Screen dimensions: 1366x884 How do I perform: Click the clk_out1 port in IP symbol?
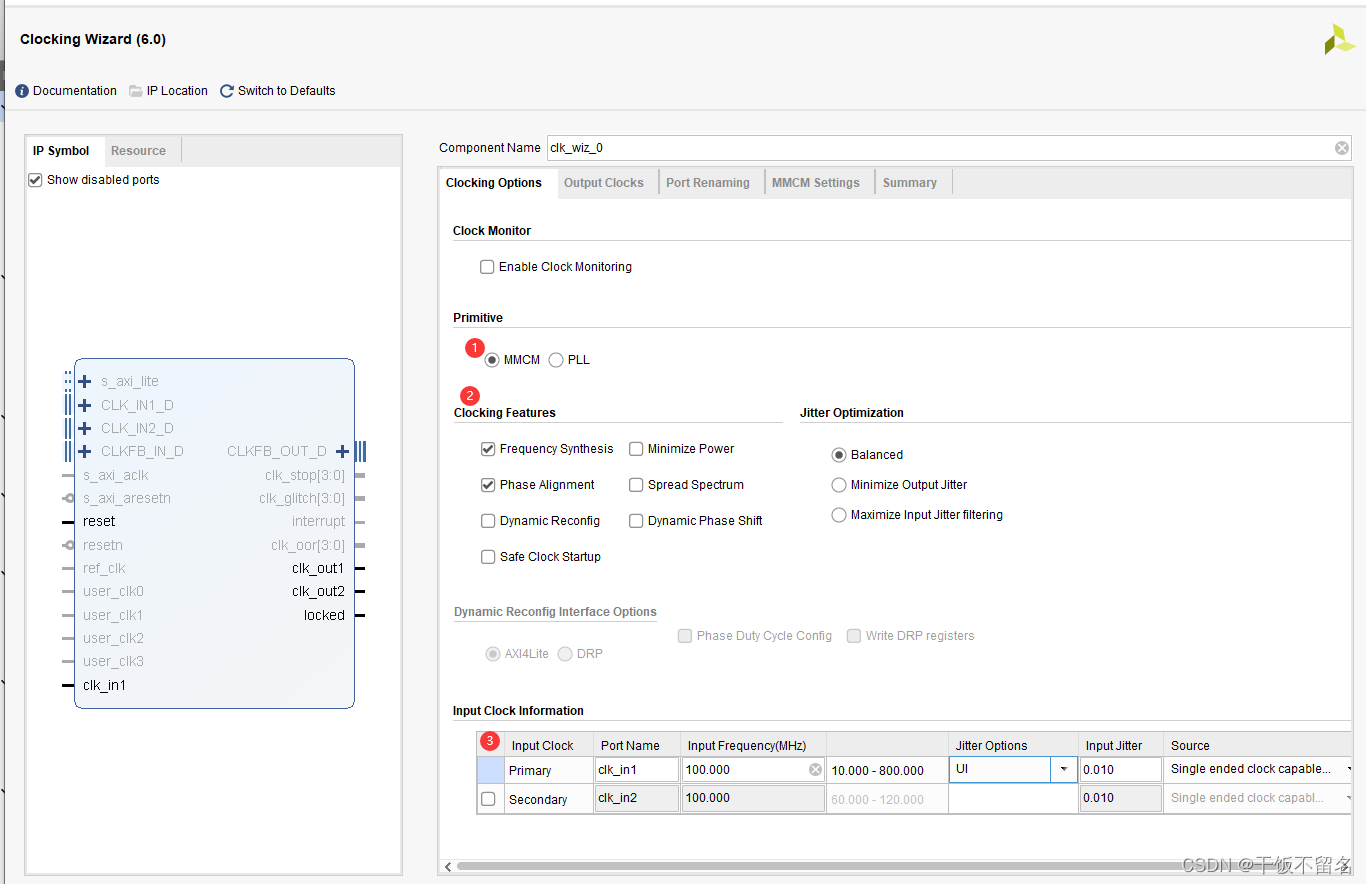coord(318,568)
